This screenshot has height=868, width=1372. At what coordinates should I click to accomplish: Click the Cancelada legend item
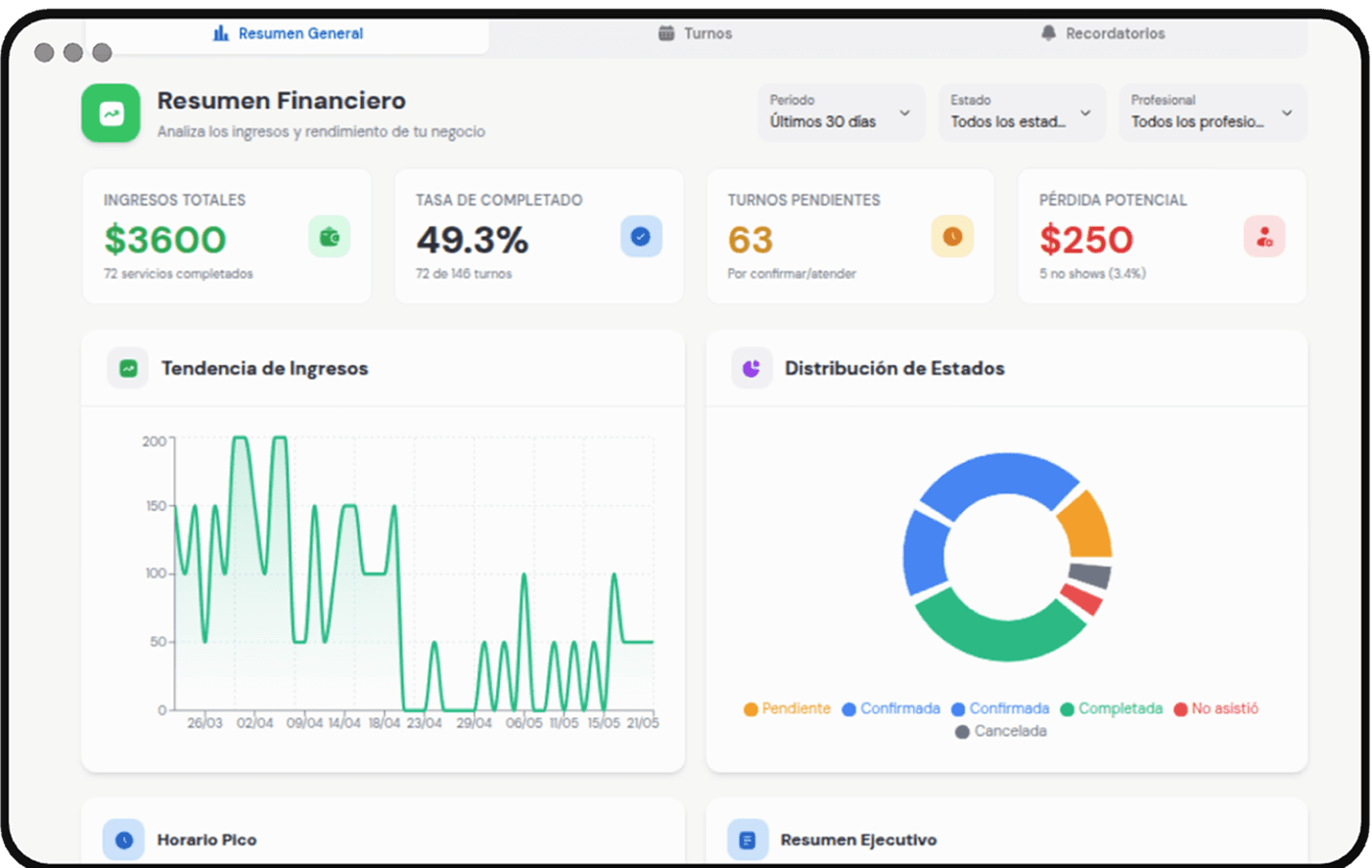click(1001, 731)
